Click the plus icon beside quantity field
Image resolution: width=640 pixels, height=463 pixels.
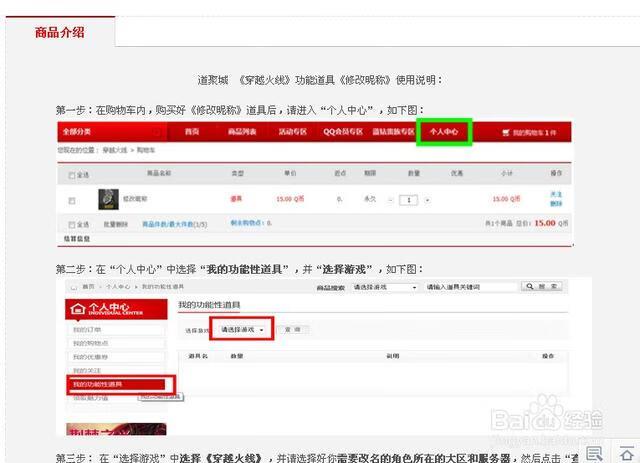[427, 200]
